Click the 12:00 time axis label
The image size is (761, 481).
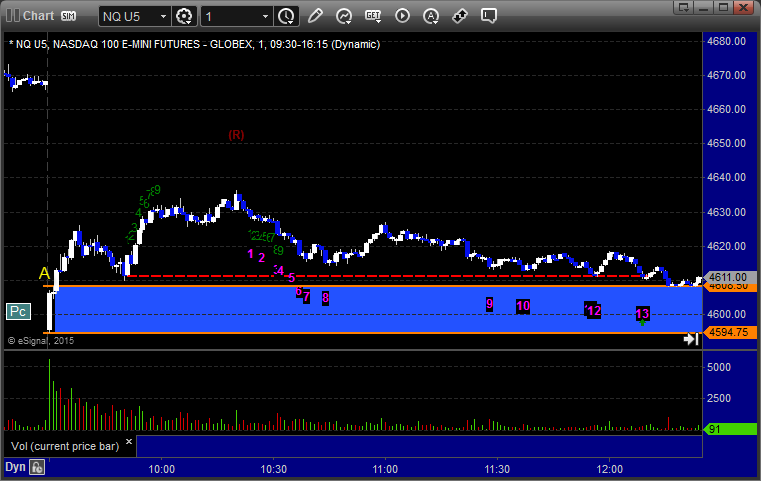click(x=610, y=469)
